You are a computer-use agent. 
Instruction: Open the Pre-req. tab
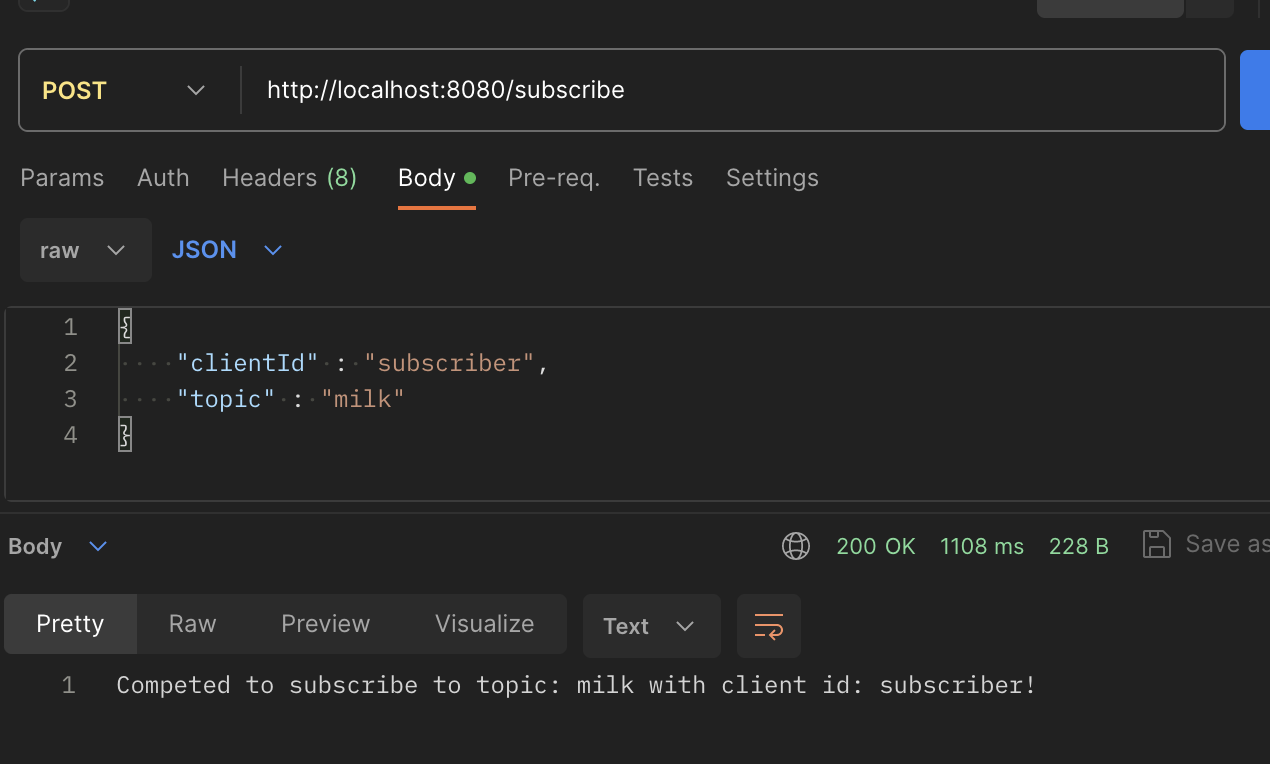point(554,178)
